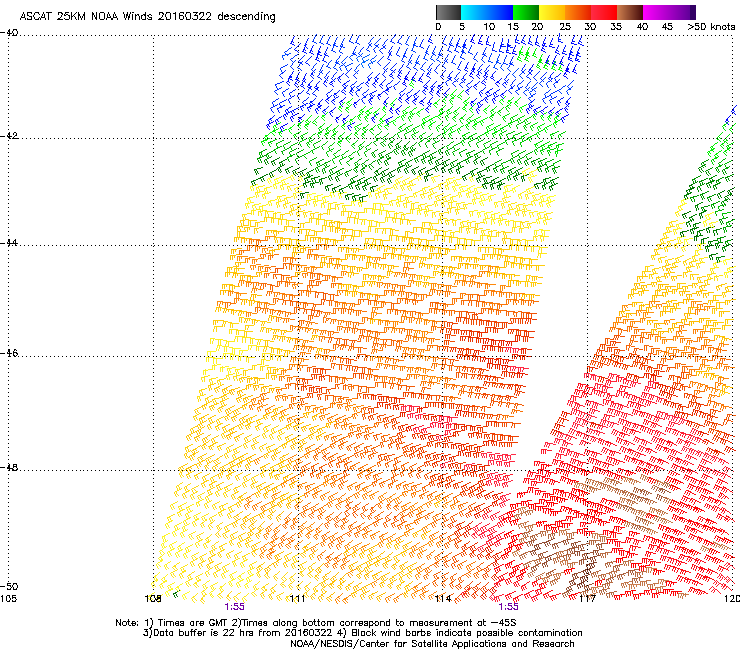Click the '>50 knots' legend label

point(711,27)
